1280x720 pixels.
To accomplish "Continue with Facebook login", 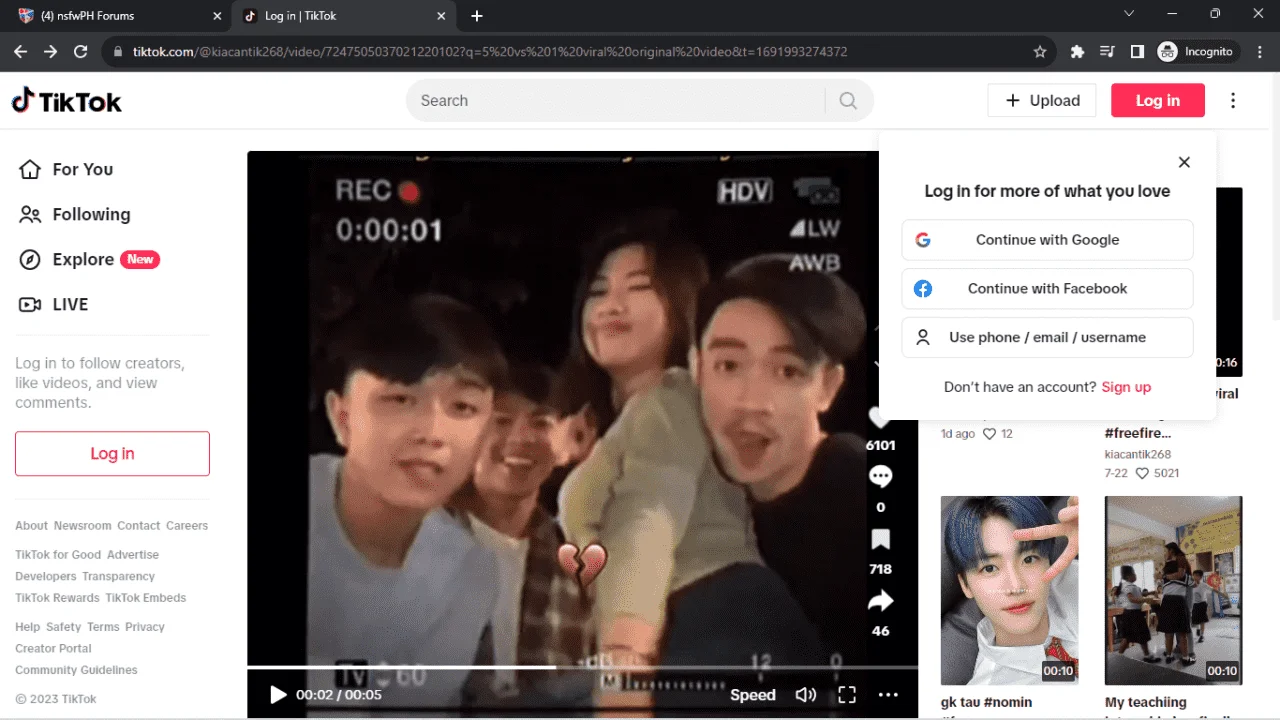I will [x=1047, y=289].
